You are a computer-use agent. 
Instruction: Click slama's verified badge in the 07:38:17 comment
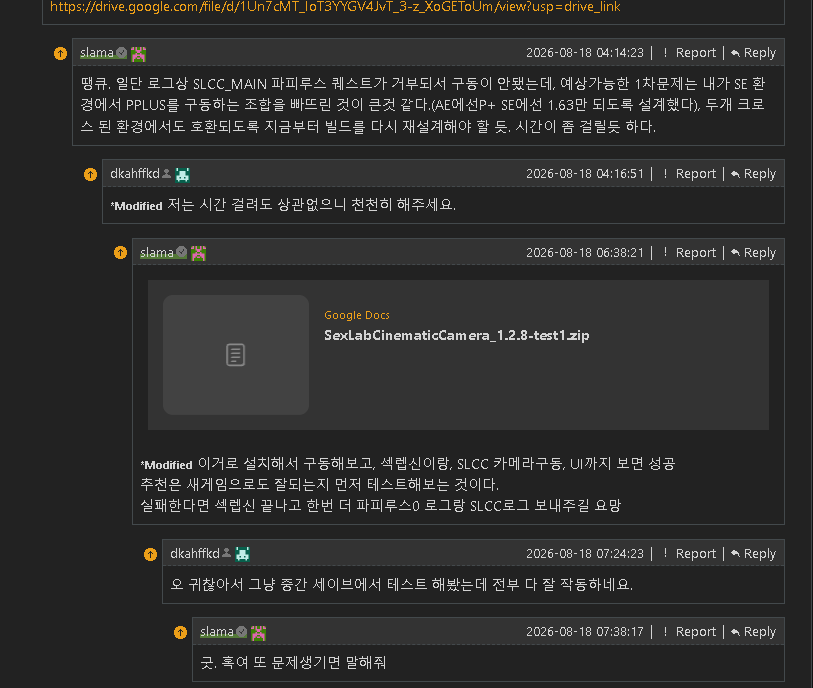[242, 631]
